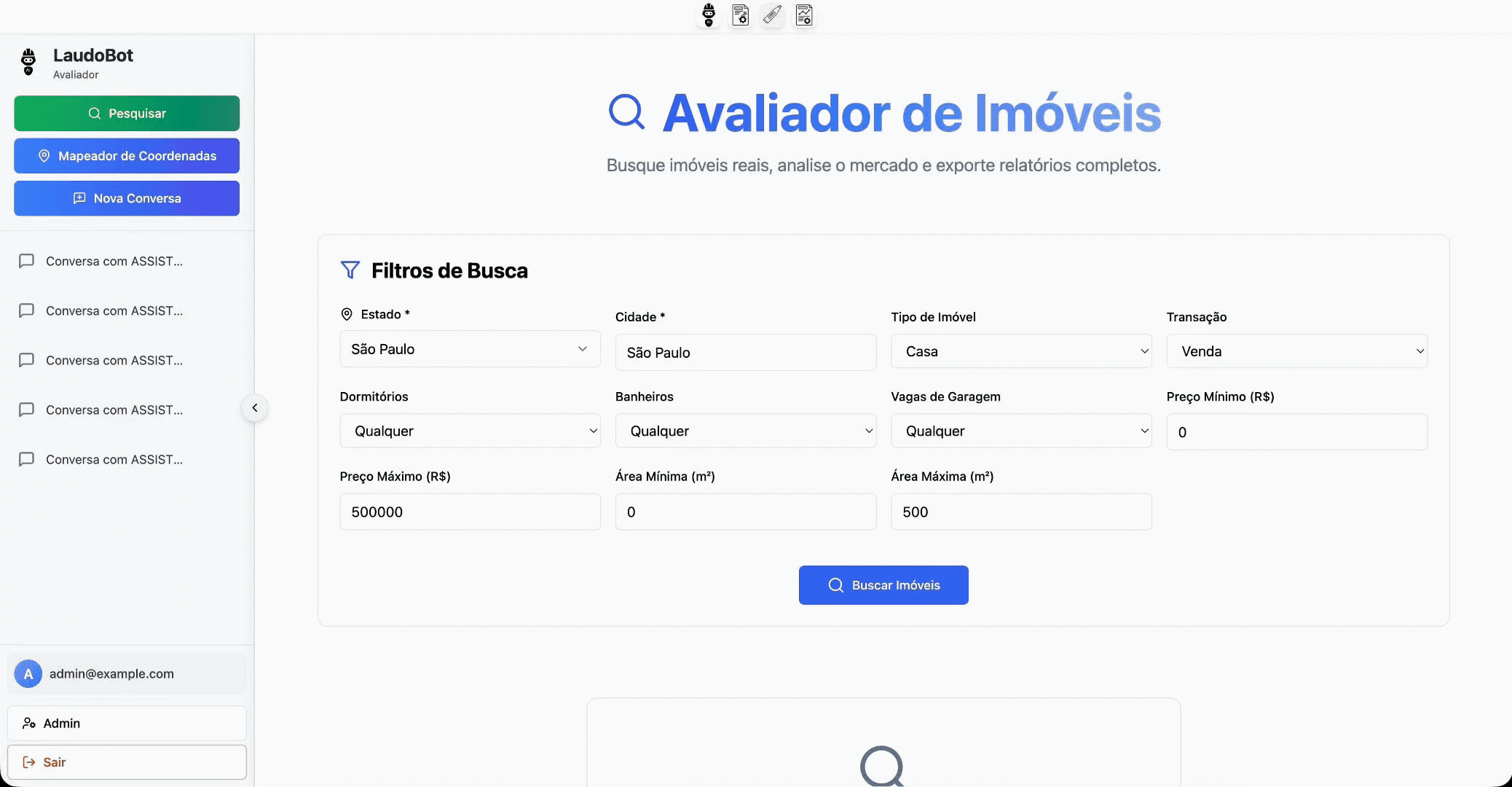The image size is (1512, 787).
Task: Open the document with wrench icon in top bar
Action: (x=740, y=15)
